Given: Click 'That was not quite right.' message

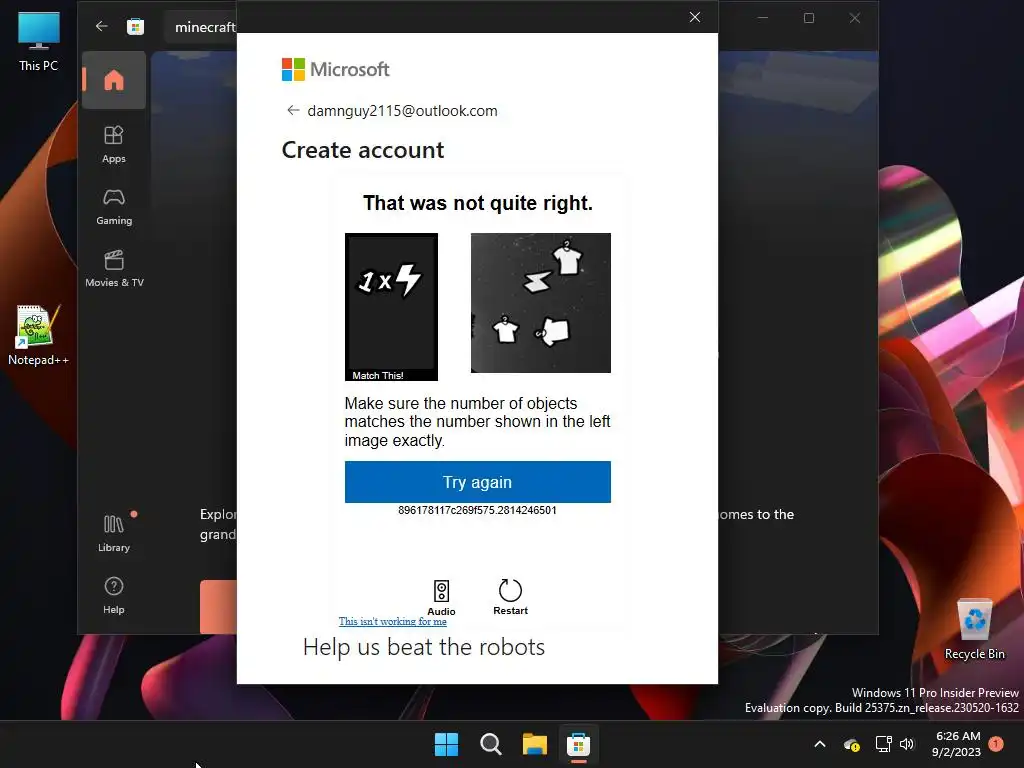Looking at the screenshot, I should (478, 203).
